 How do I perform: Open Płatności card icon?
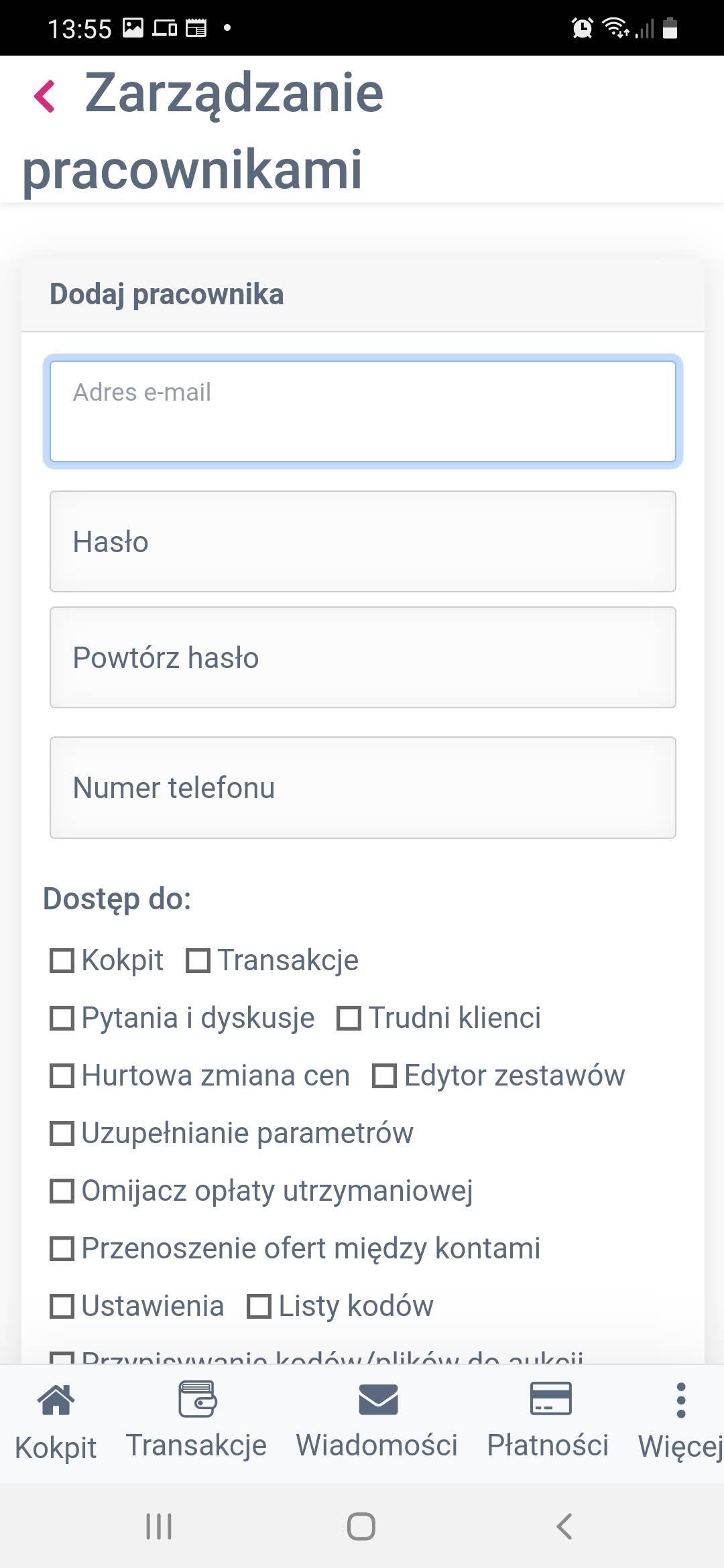(x=550, y=1398)
